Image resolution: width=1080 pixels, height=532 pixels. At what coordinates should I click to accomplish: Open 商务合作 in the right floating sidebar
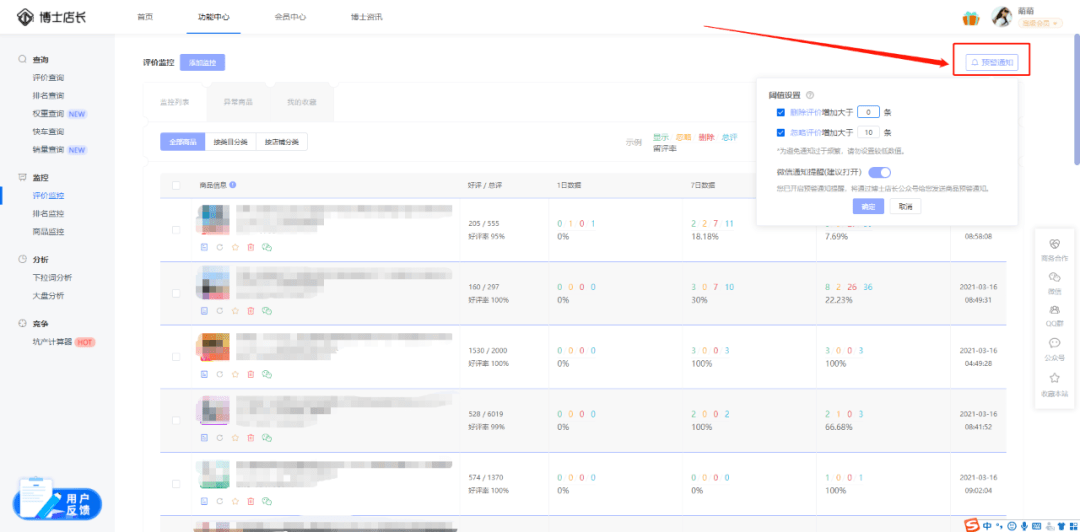1054,249
